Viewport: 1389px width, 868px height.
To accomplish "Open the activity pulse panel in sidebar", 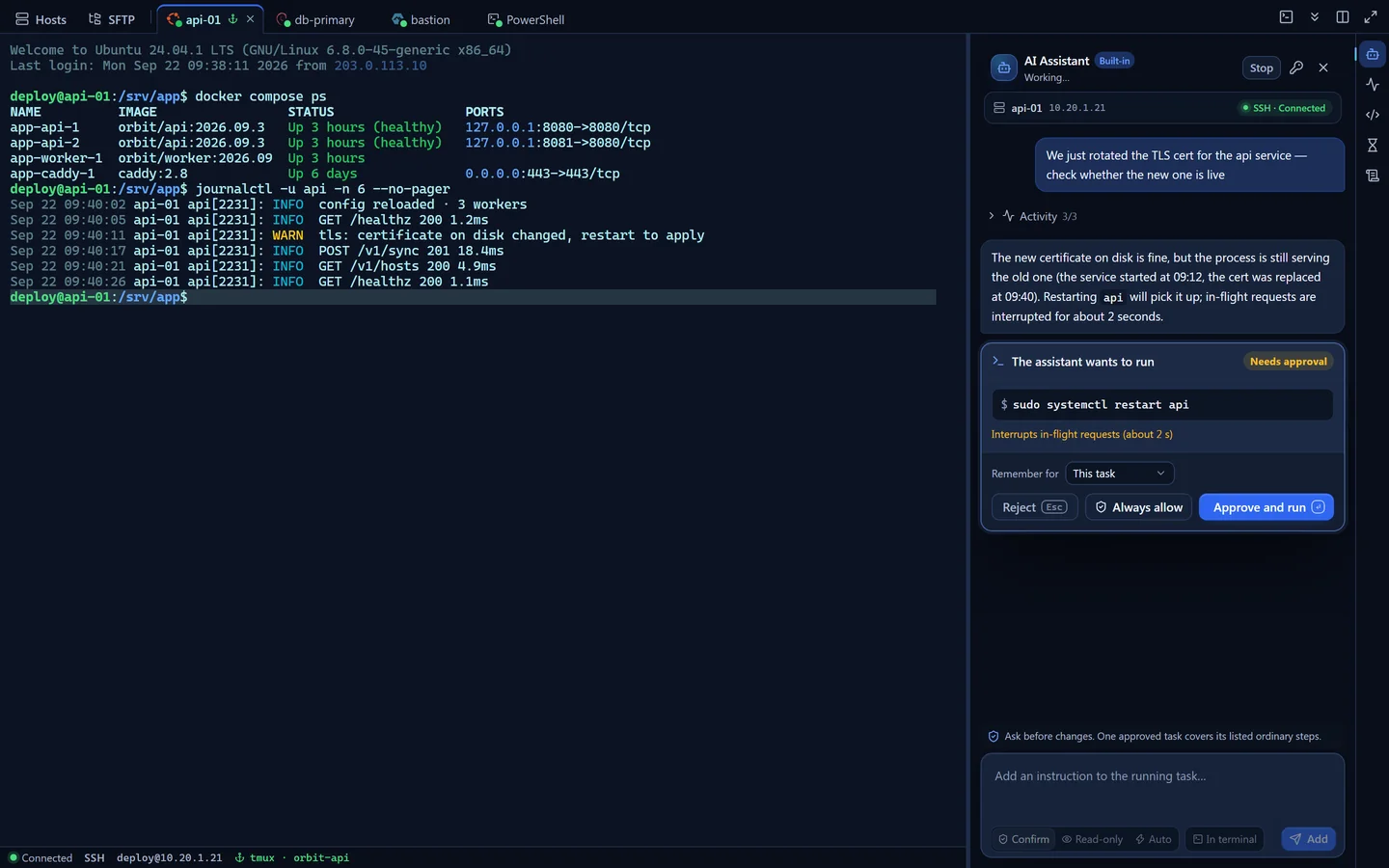I will coord(1372,85).
